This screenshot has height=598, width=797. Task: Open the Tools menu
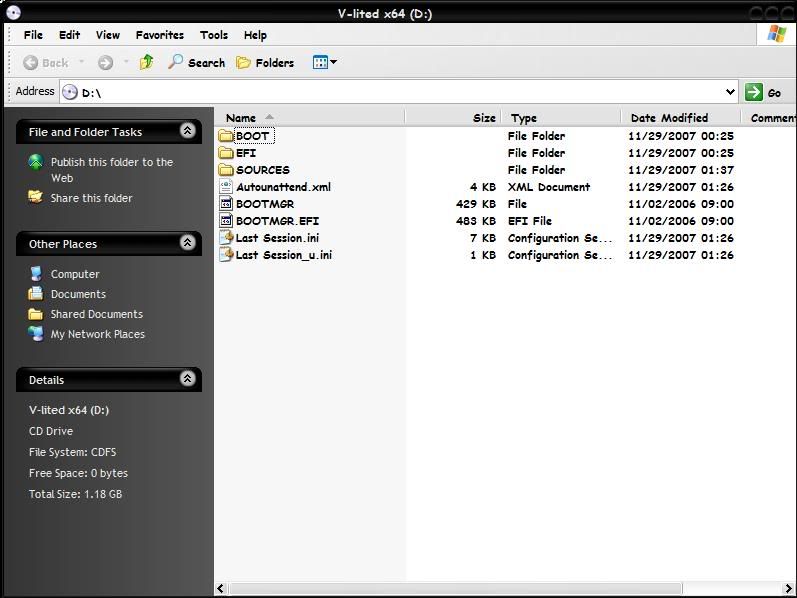214,35
